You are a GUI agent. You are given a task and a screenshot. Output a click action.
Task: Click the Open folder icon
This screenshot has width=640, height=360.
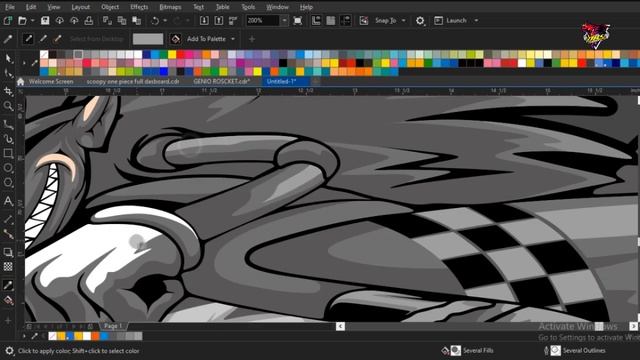(x=22, y=20)
